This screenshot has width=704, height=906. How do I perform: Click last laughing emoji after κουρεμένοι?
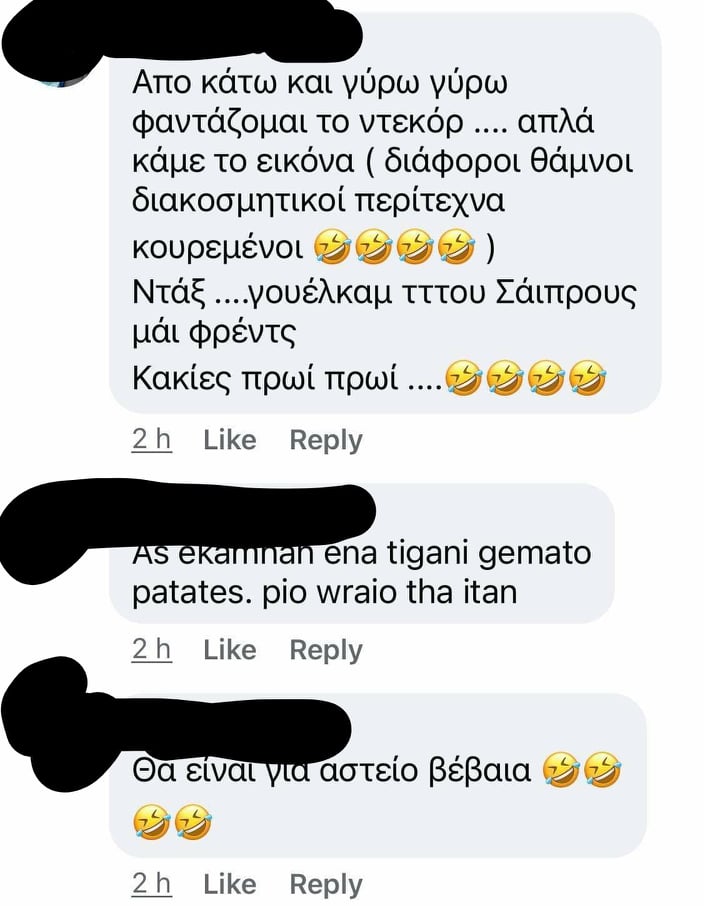tap(457, 247)
